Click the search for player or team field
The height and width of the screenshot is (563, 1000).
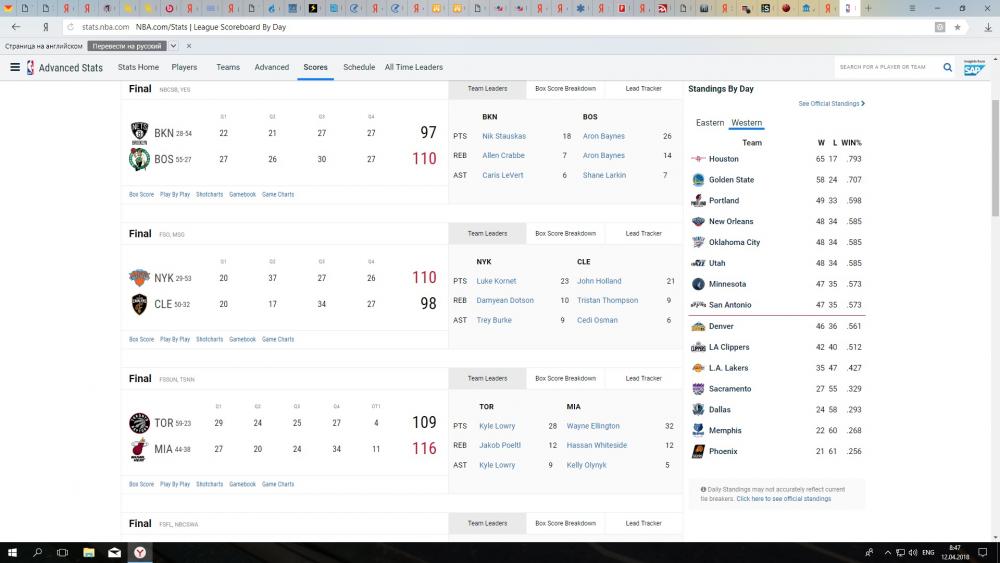[x=885, y=67]
